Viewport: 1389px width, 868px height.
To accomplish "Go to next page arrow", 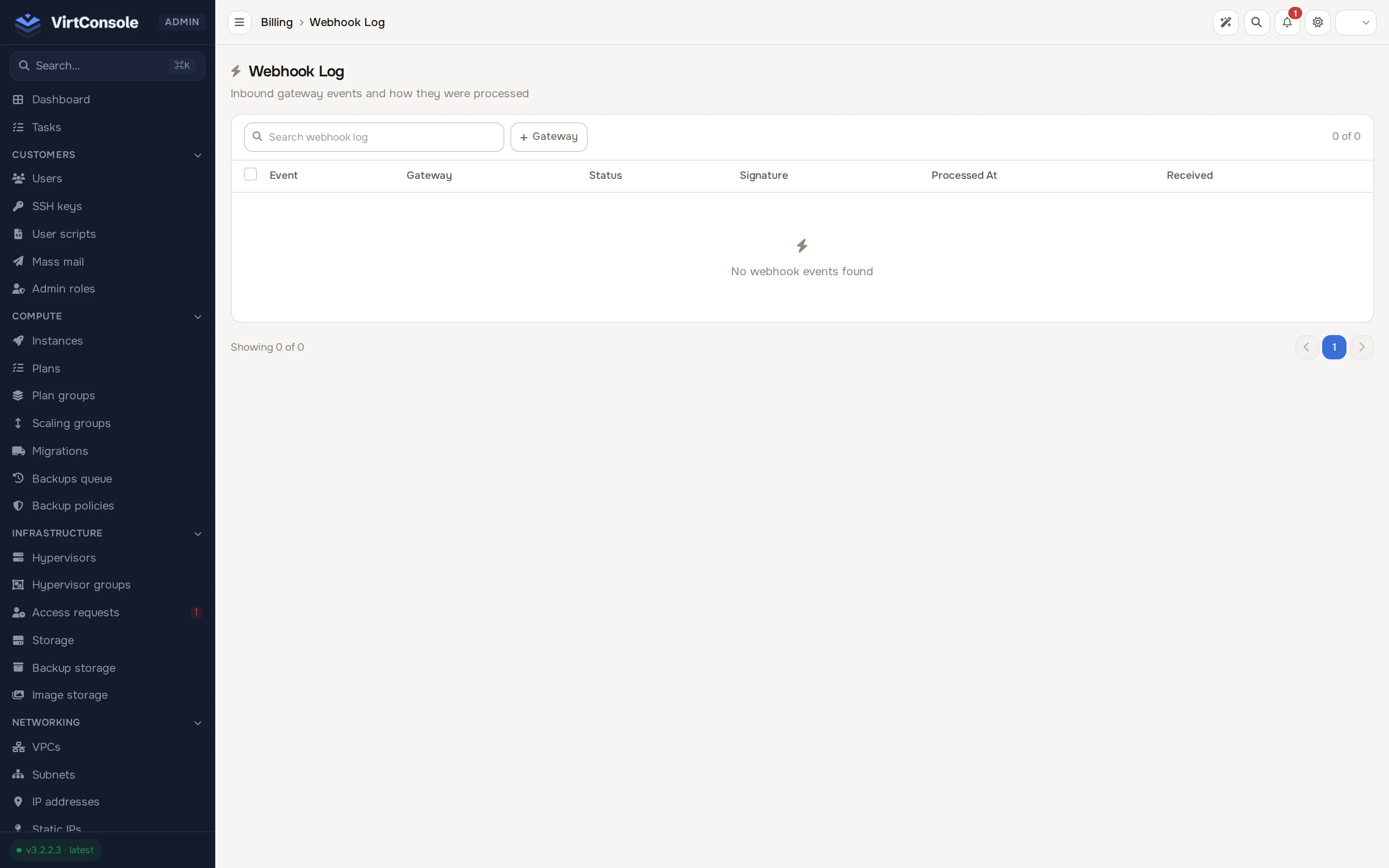I will 1362,347.
